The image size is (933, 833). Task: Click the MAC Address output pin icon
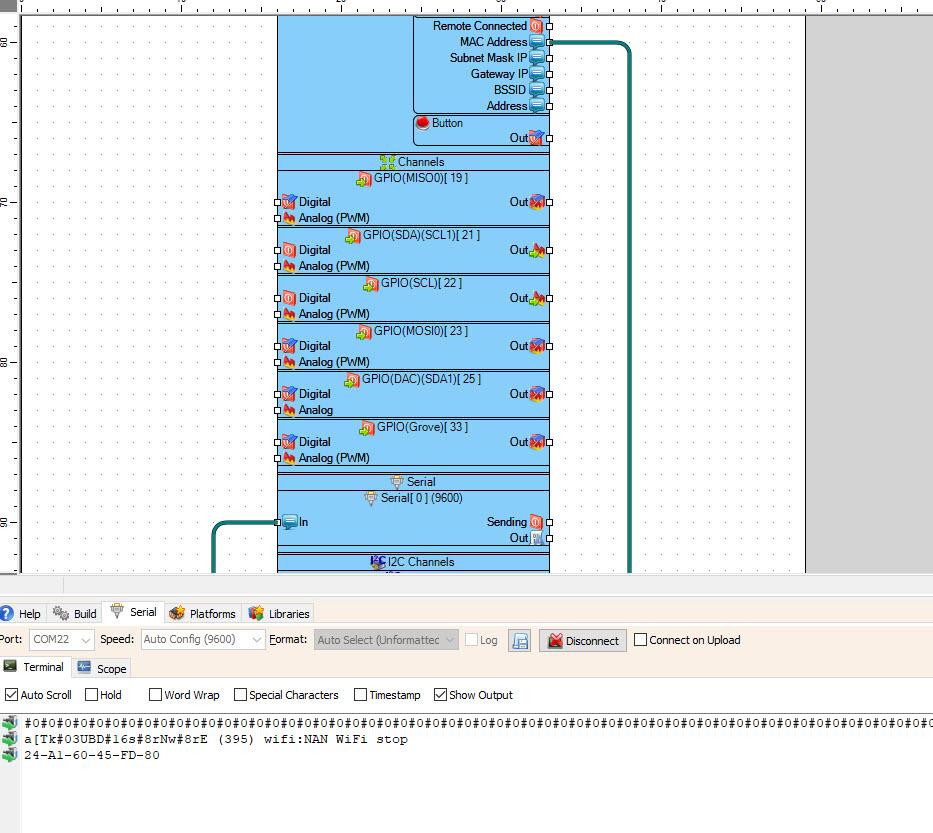click(x=537, y=42)
